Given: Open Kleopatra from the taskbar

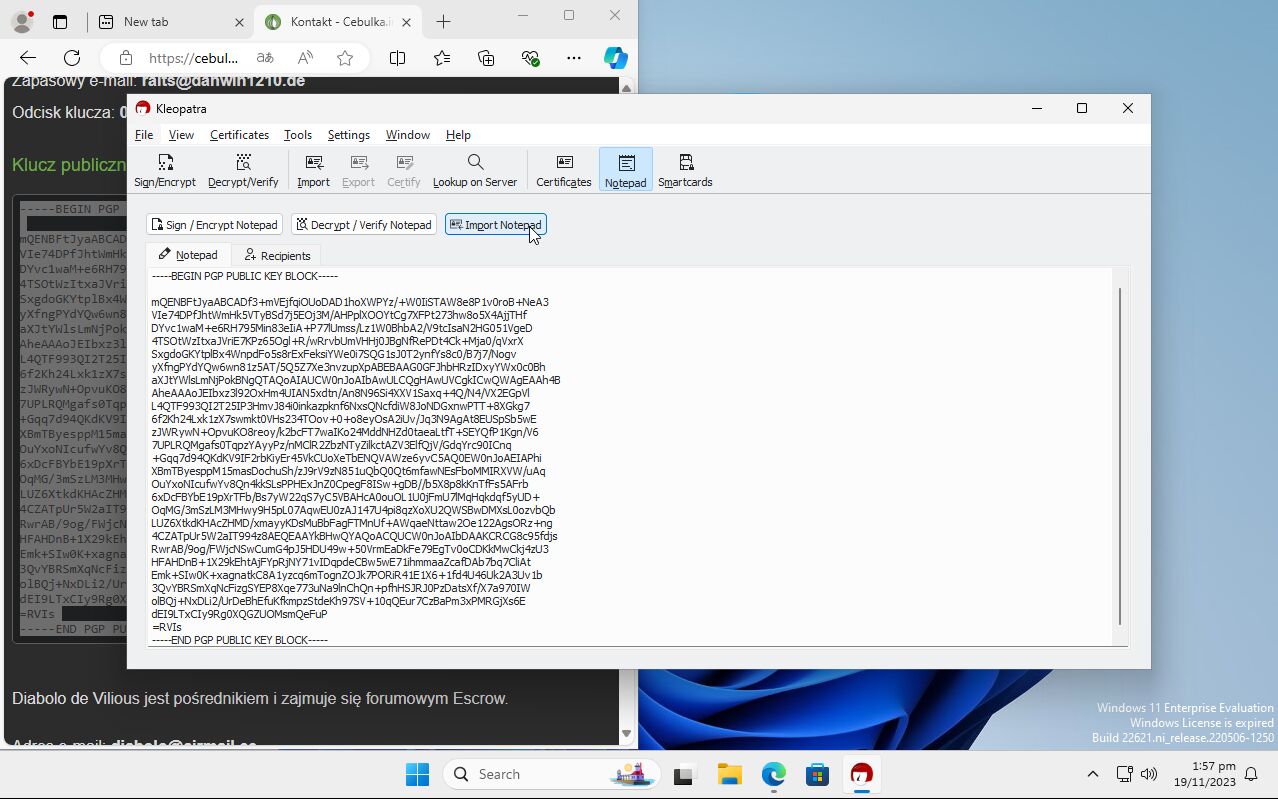Looking at the screenshot, I should (x=861, y=774).
